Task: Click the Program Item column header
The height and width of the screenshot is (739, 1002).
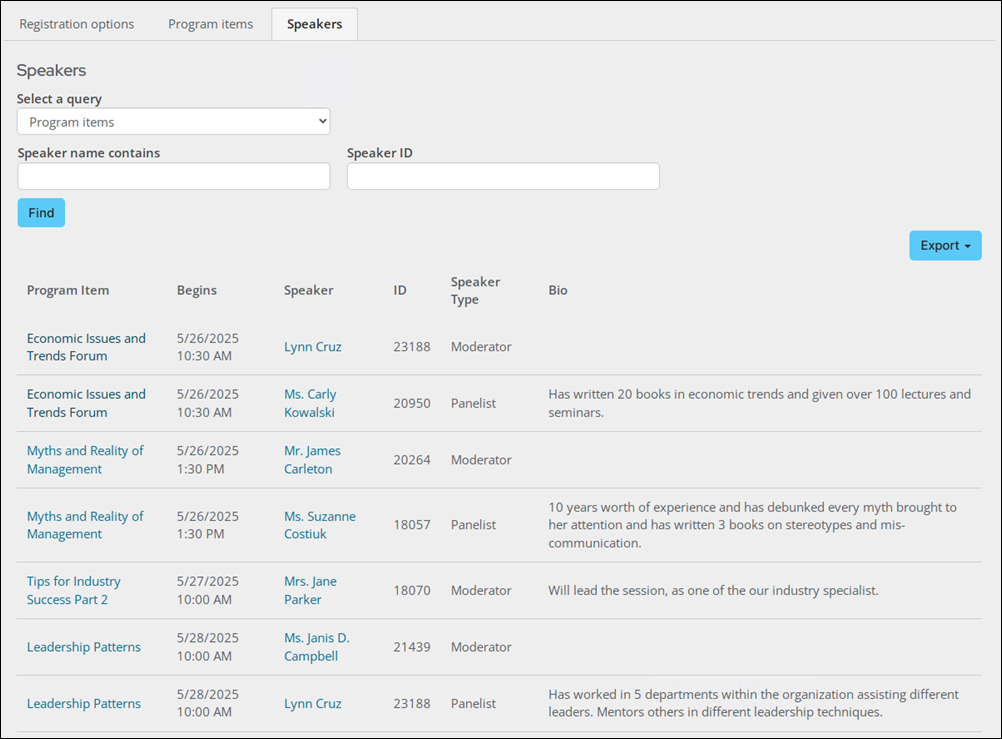Action: click(68, 290)
